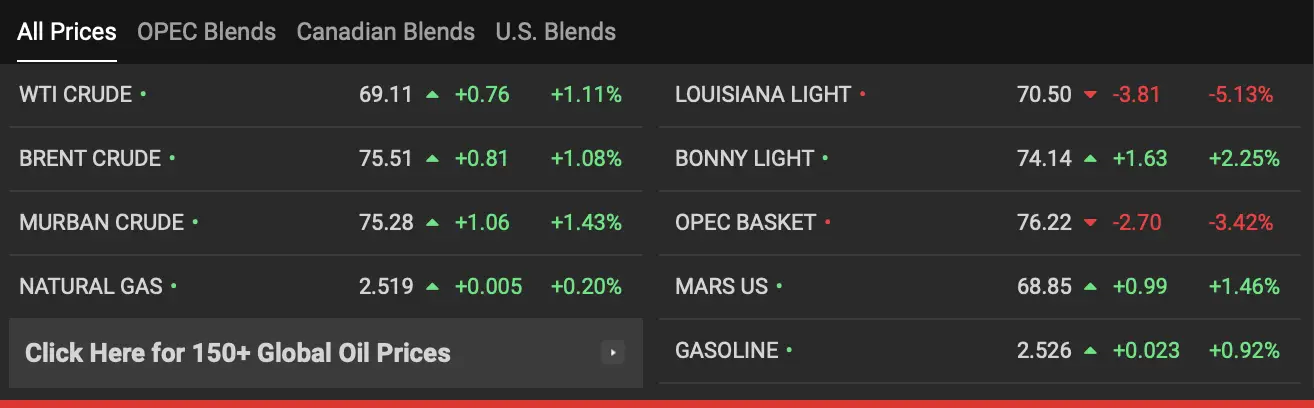Switch to U.S. Blends tab
The height and width of the screenshot is (408, 1314).
(x=556, y=32)
